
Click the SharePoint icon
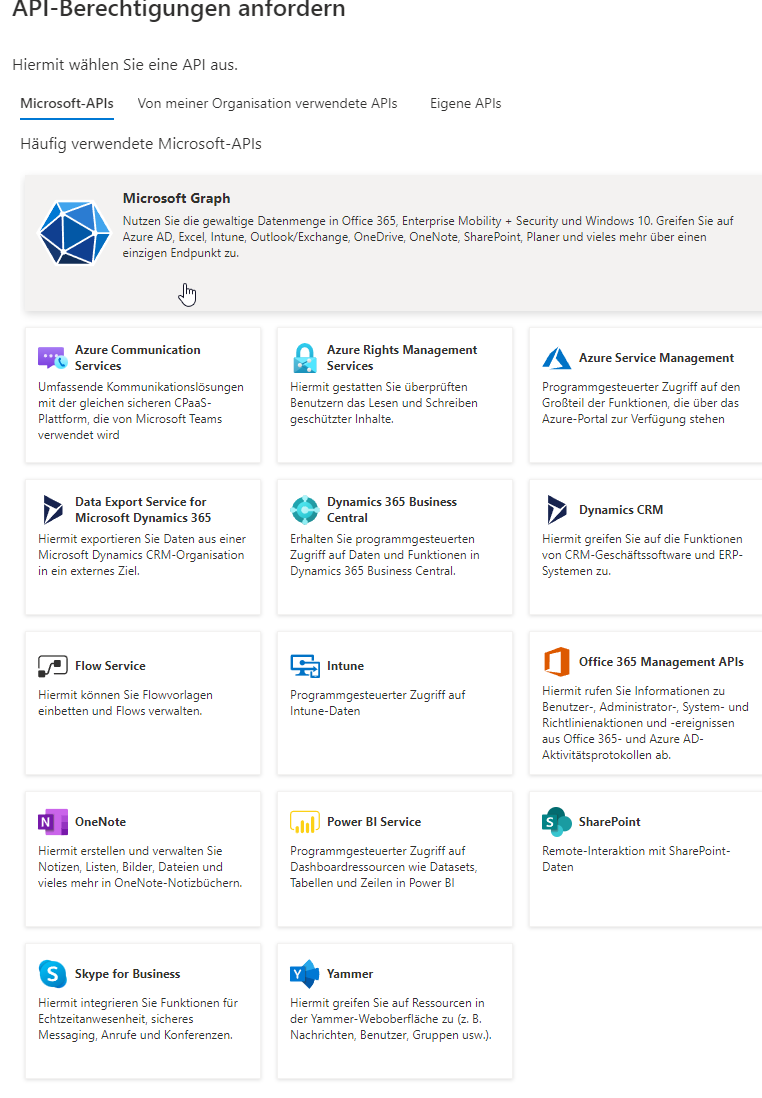pos(557,822)
